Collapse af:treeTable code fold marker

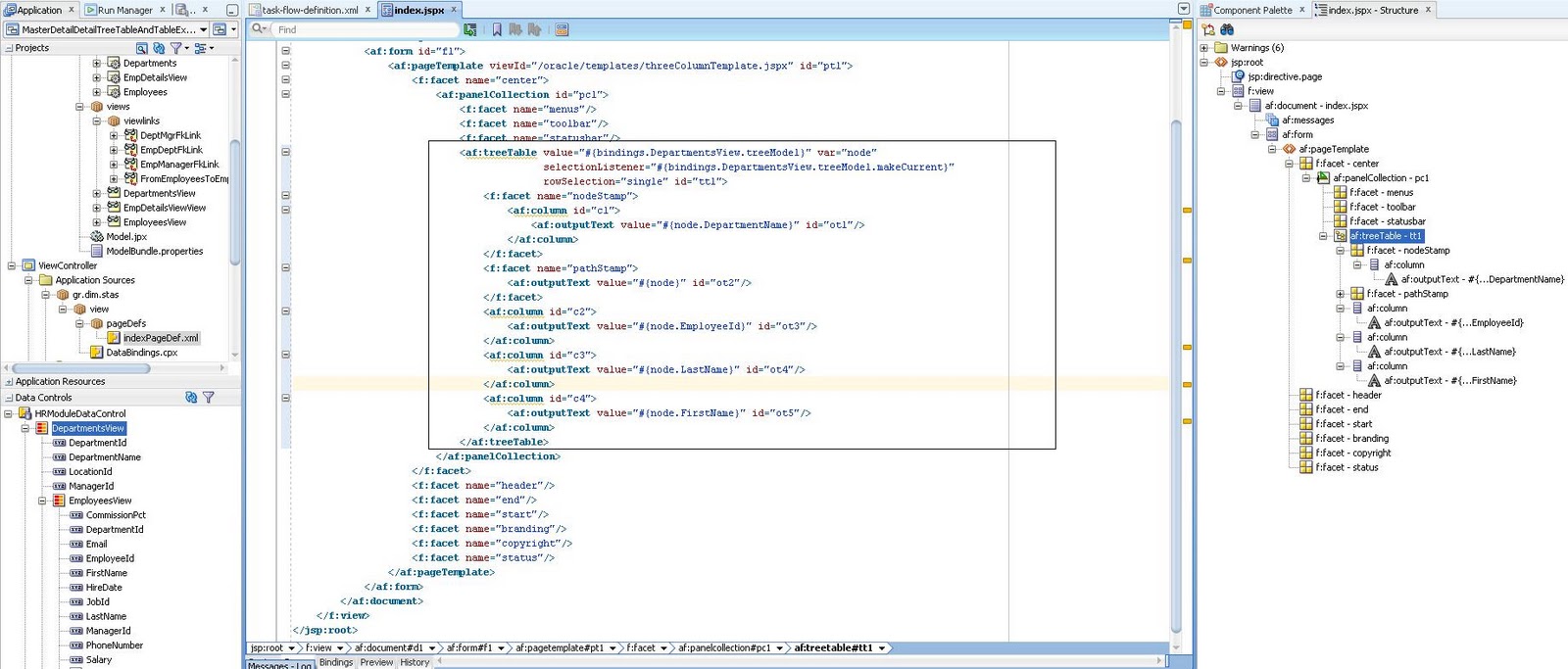coord(286,152)
